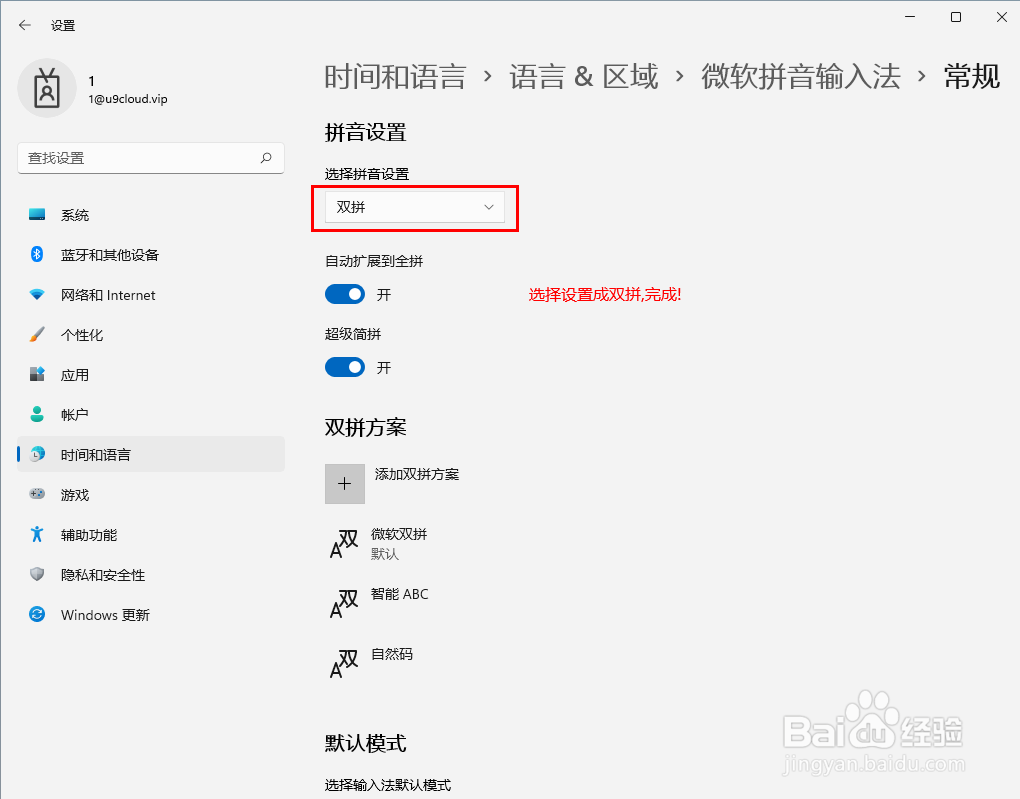Viewport: 1020px width, 799px height.
Task: Click the Bluetooth icon in sidebar
Action: (37, 254)
